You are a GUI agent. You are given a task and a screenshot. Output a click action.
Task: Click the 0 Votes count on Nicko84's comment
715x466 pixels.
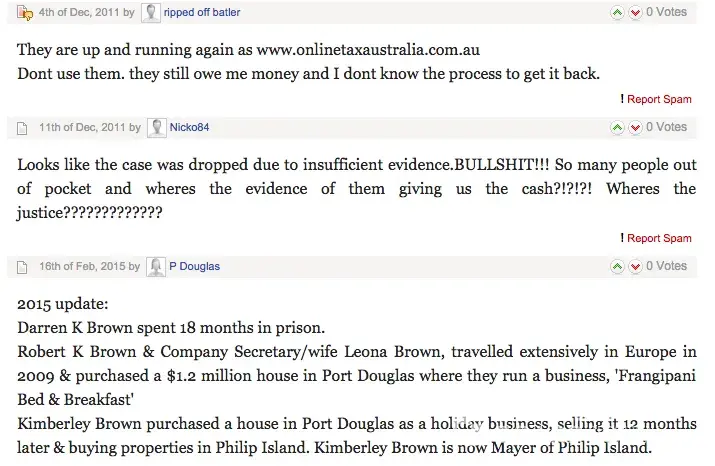click(666, 128)
